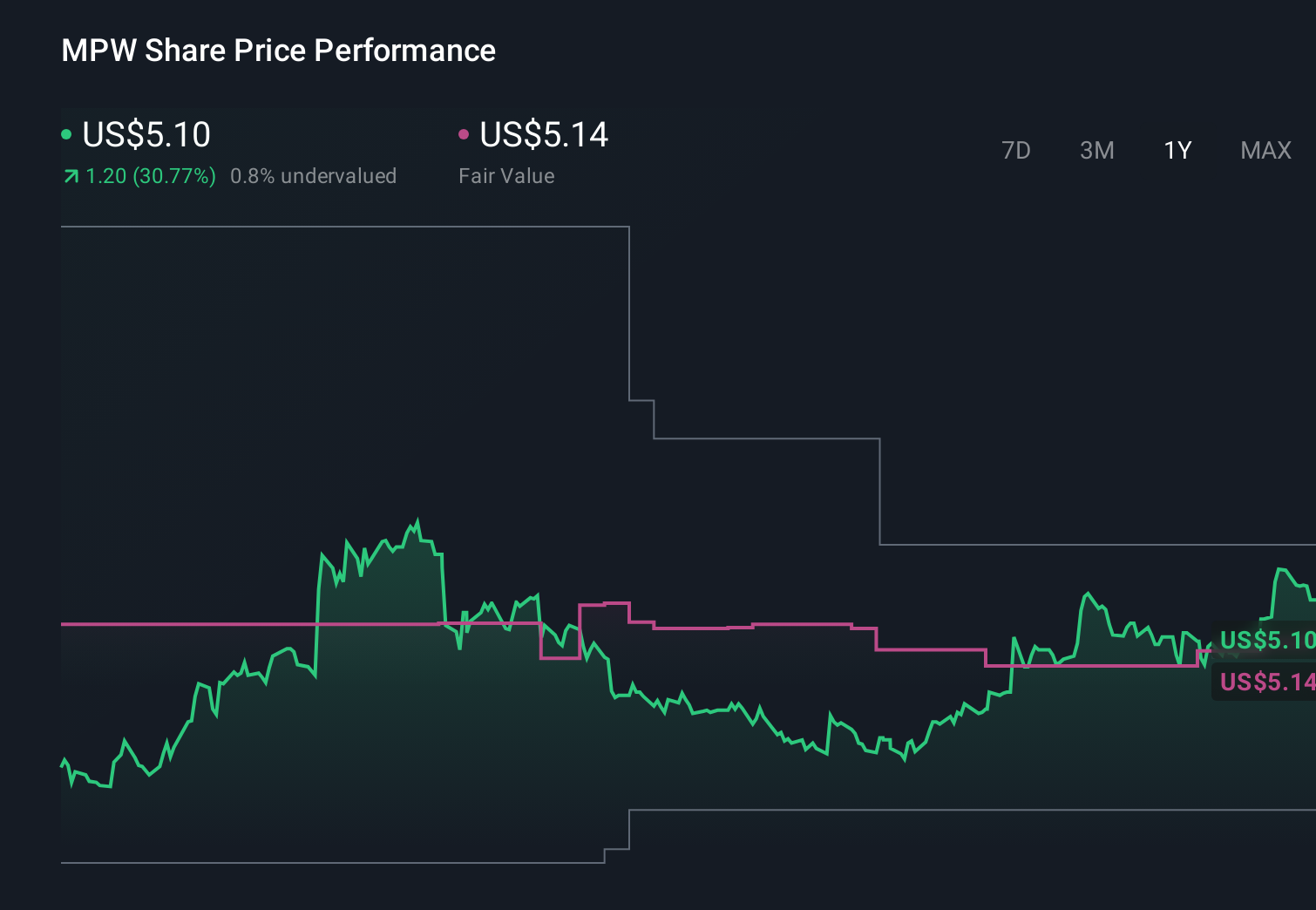The height and width of the screenshot is (910, 1316).
Task: Click the green upward trend arrow icon
Action: [x=70, y=175]
